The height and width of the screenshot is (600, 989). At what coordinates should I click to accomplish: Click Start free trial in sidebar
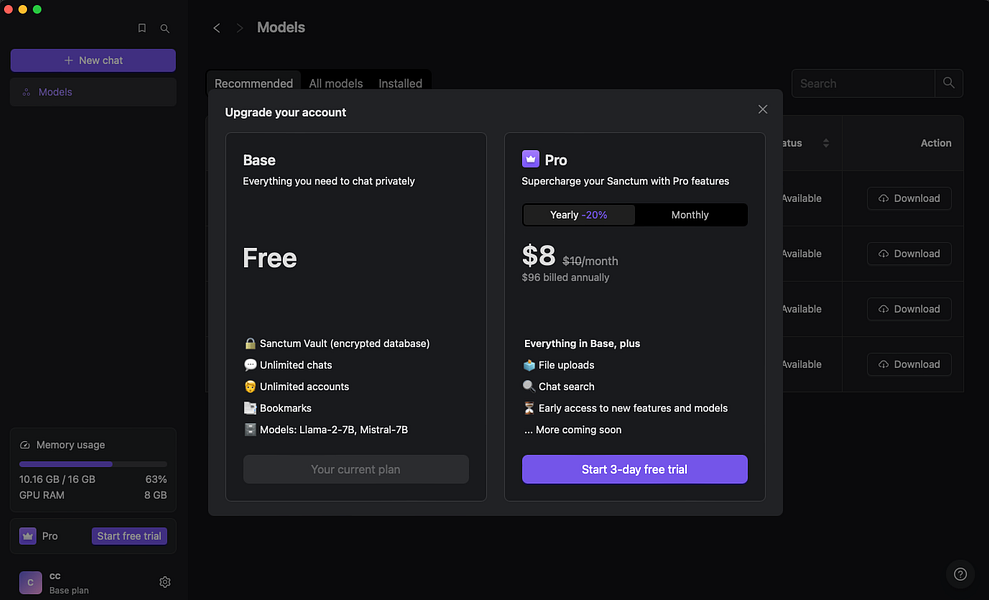pos(129,536)
